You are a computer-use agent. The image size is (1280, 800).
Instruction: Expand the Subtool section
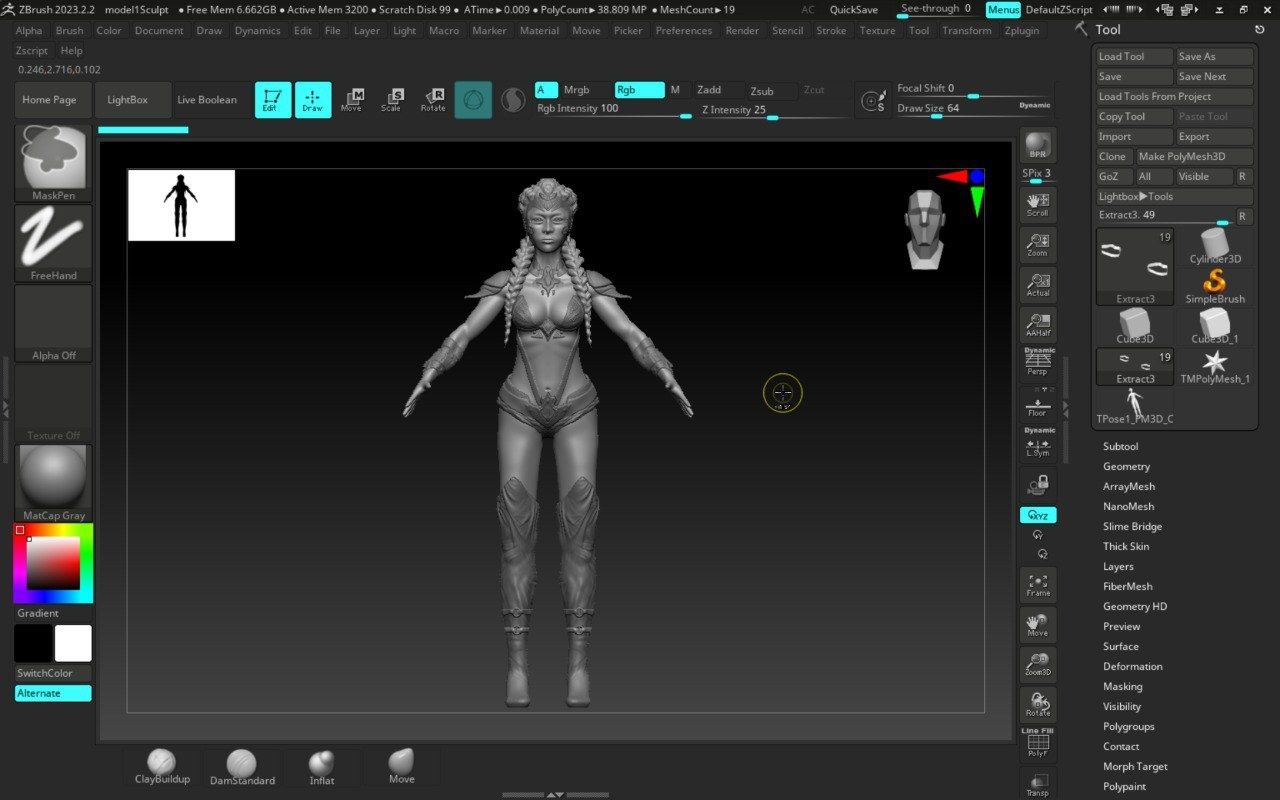[x=1120, y=446]
